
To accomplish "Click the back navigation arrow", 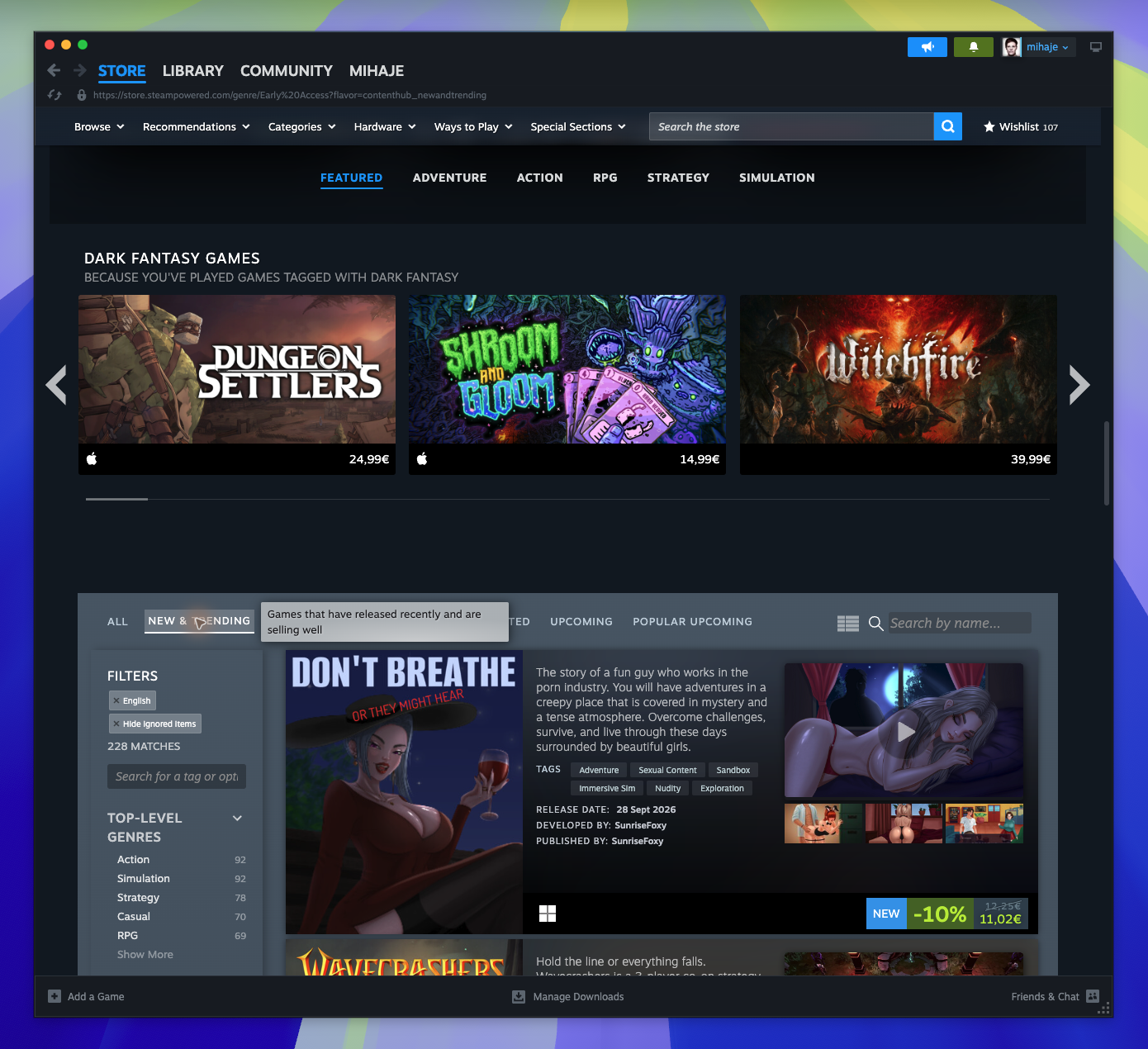I will tap(54, 70).
